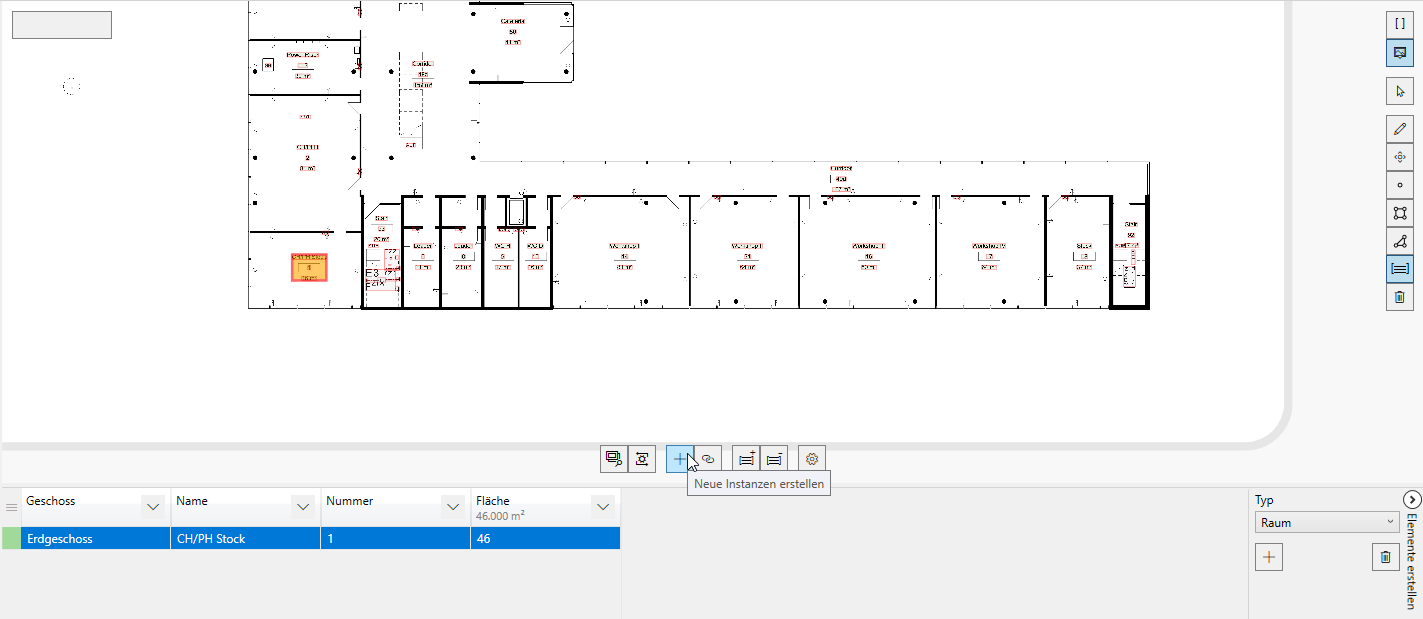Click the chain link icon in center toolbar

click(x=707, y=459)
